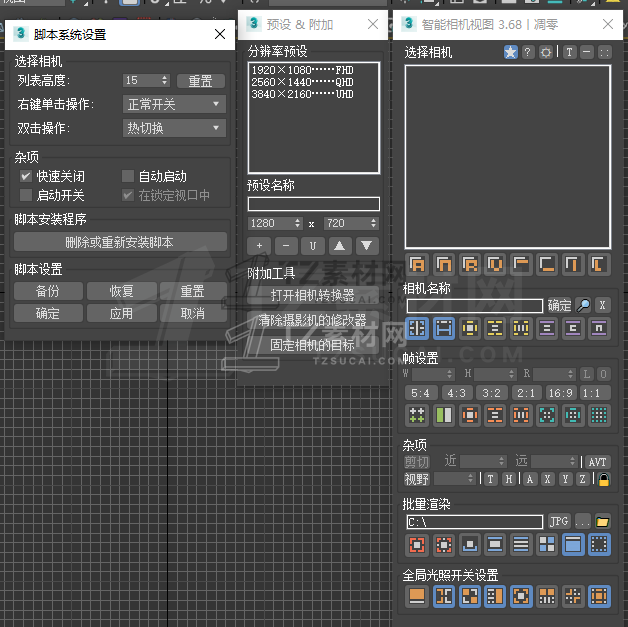Adjust the 列表高度 spinner arrows
Image resolution: width=628 pixels, height=627 pixels.
click(x=165, y=80)
